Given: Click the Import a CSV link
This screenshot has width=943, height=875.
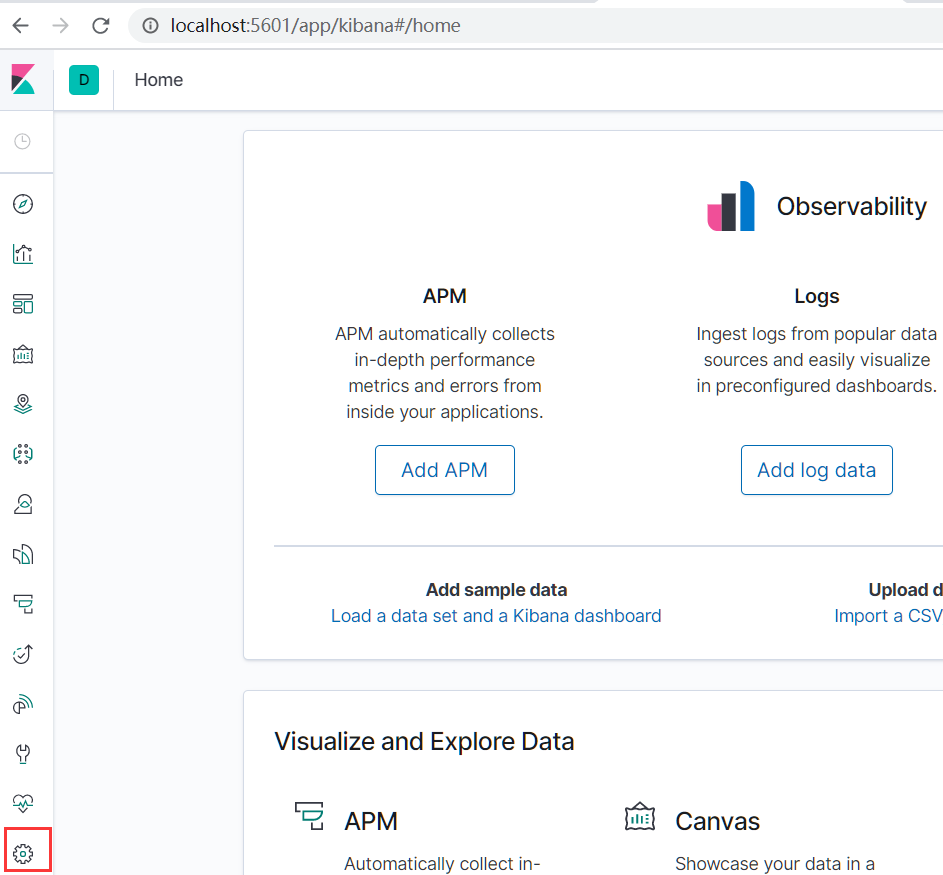Looking at the screenshot, I should pos(888,616).
